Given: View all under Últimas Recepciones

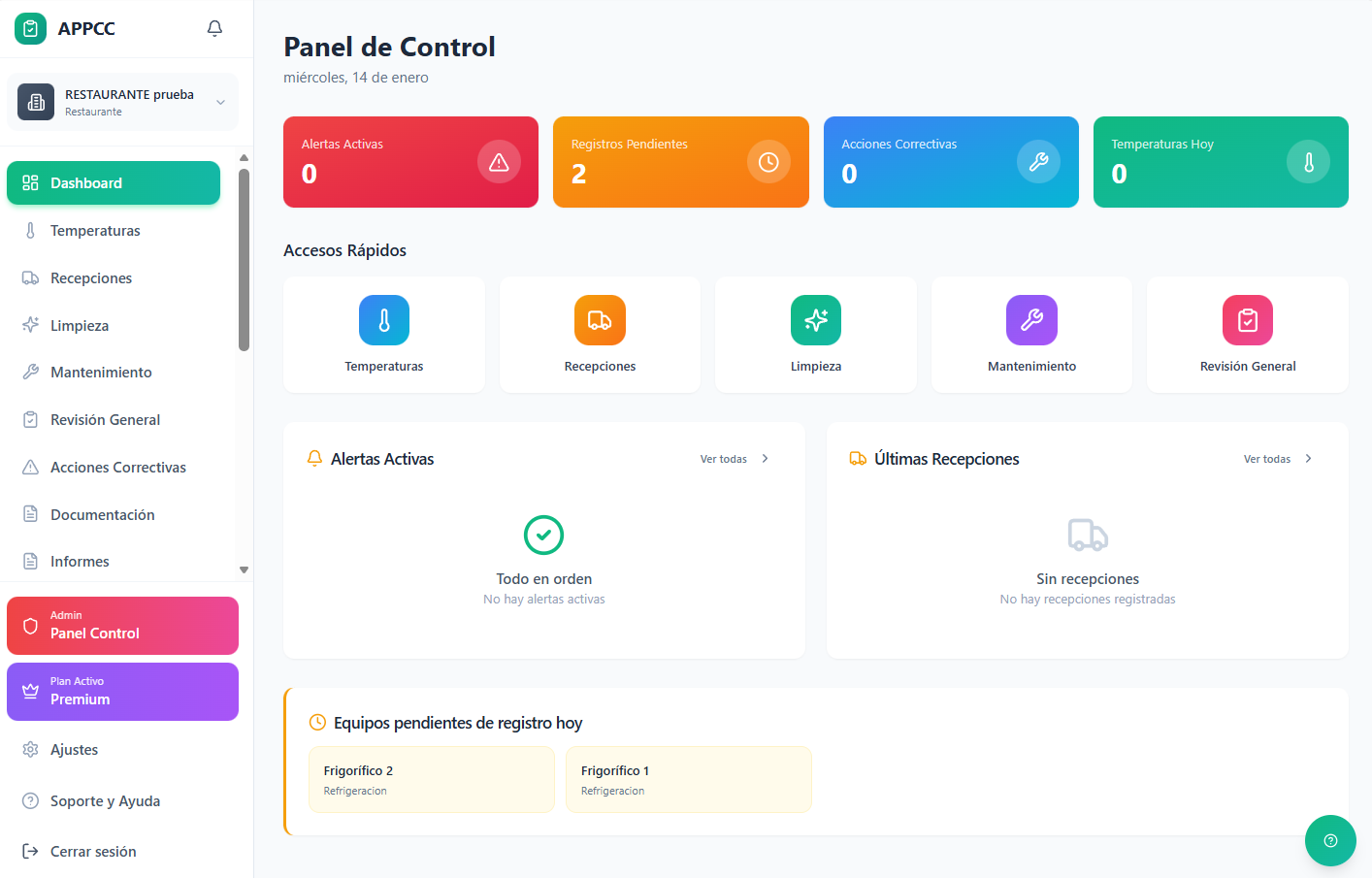Looking at the screenshot, I should [1277, 459].
